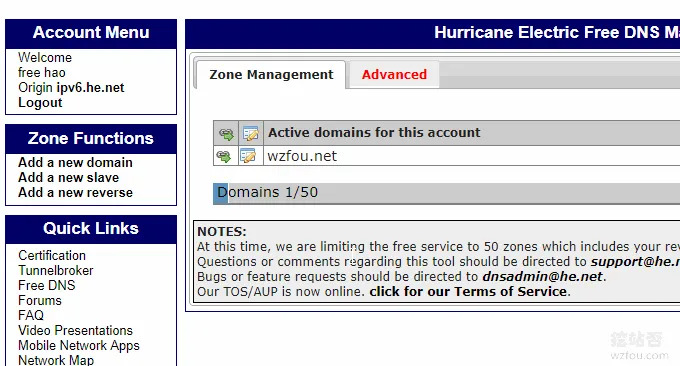
Task: Open the Advanced tab
Action: click(394, 75)
